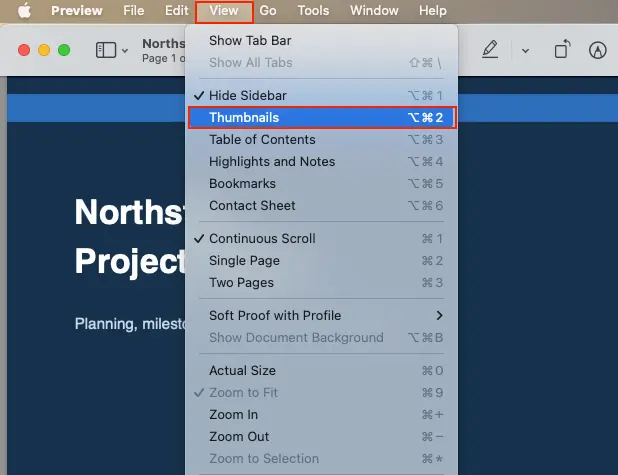Toggle Continuous Scroll mode
Screen dimensions: 618x475
tap(321, 238)
